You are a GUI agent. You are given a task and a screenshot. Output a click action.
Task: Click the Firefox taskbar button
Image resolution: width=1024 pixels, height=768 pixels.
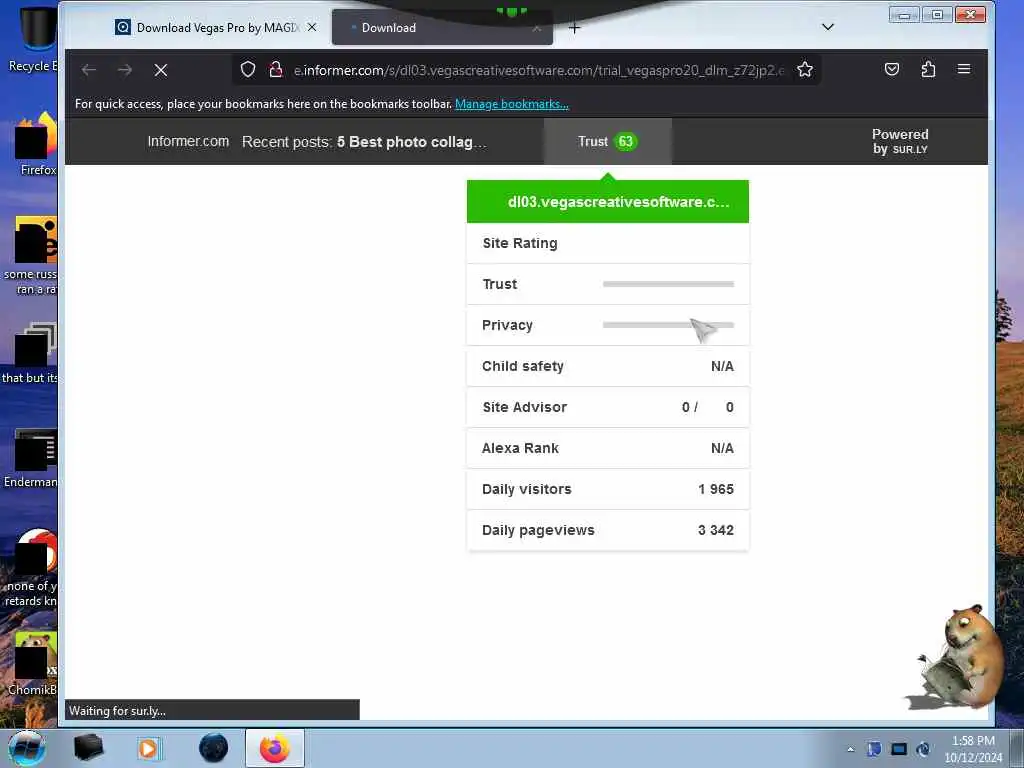click(x=274, y=748)
